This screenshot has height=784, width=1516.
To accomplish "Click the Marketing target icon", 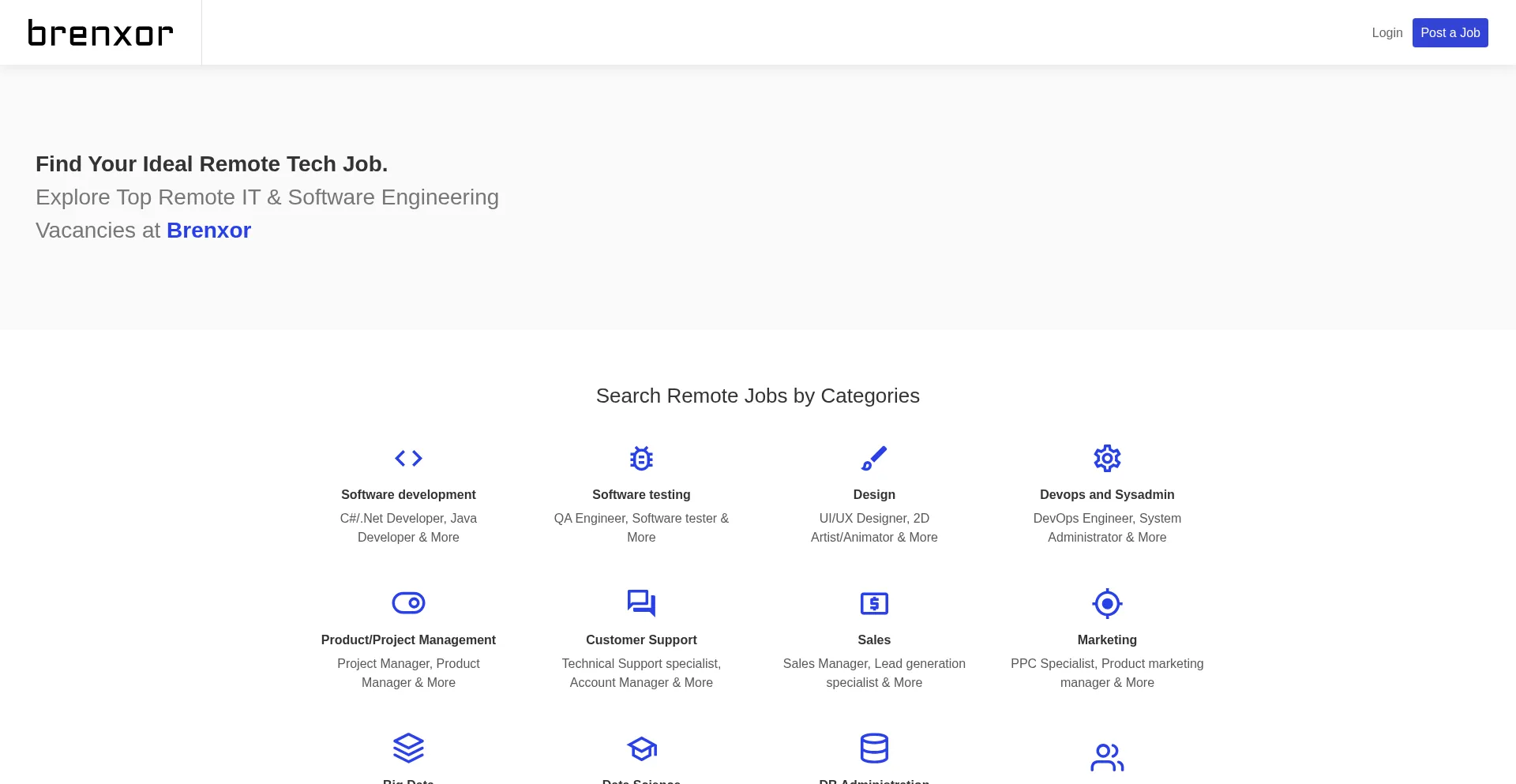I will (1107, 603).
